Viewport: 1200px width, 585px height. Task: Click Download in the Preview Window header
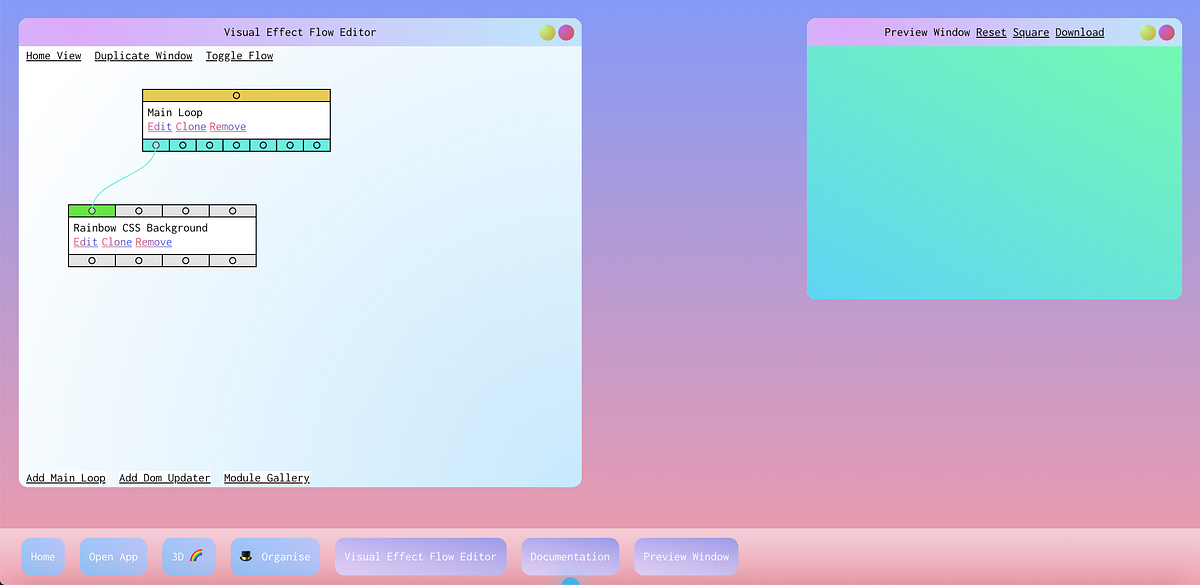[x=1079, y=32]
